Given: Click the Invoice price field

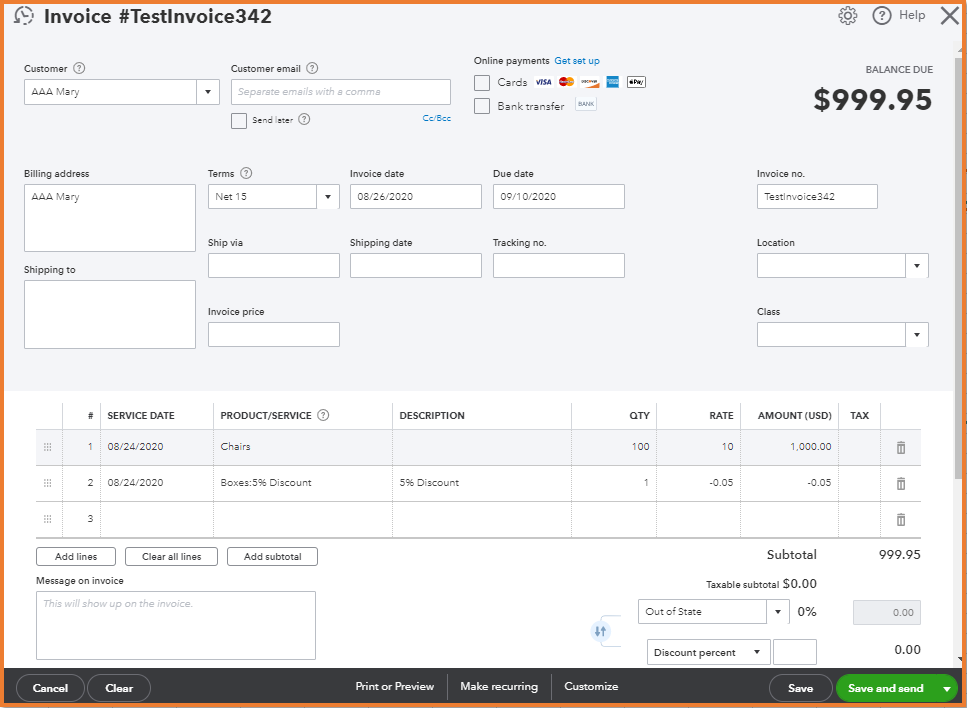Looking at the screenshot, I should pos(274,335).
